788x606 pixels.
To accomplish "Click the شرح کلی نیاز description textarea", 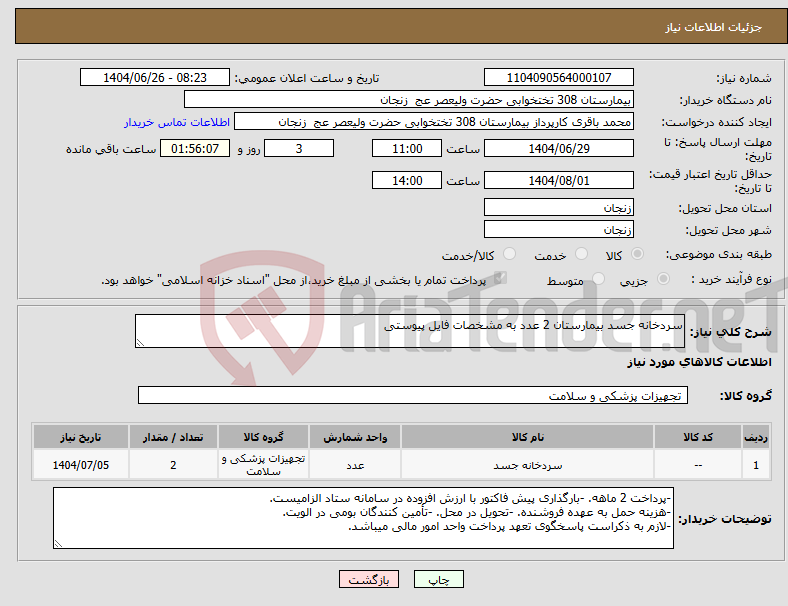I will [x=410, y=331].
